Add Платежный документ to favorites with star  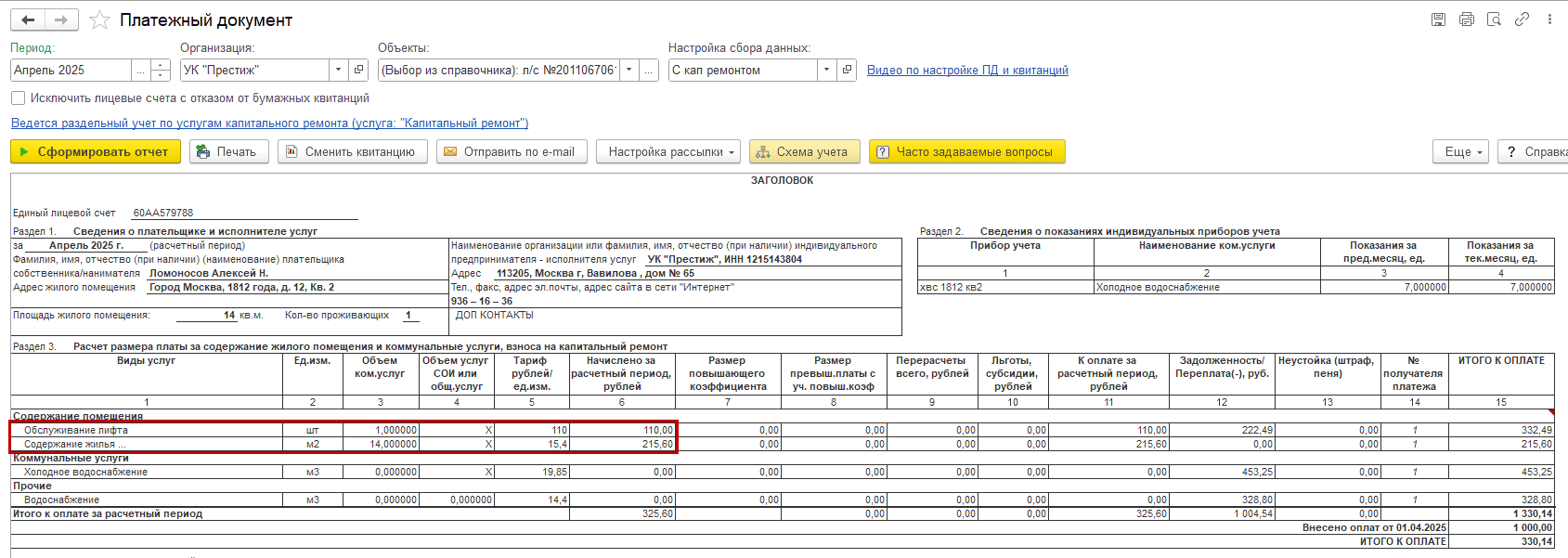(99, 20)
